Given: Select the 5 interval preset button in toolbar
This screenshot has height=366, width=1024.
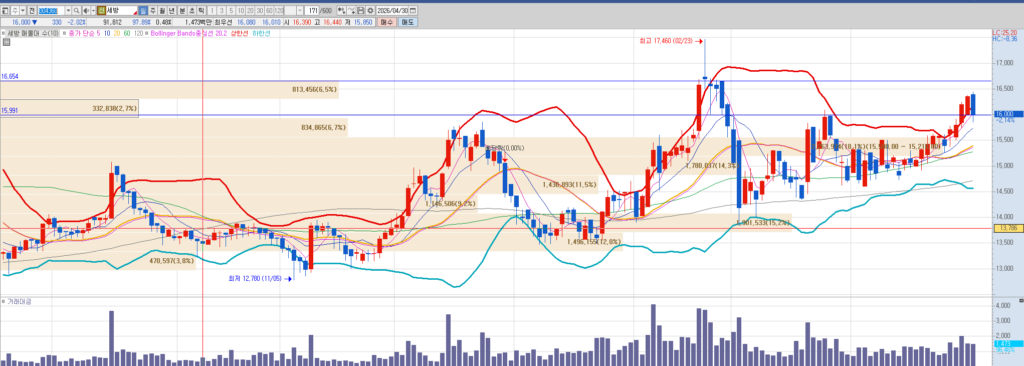Looking at the screenshot, I should click(x=231, y=11).
